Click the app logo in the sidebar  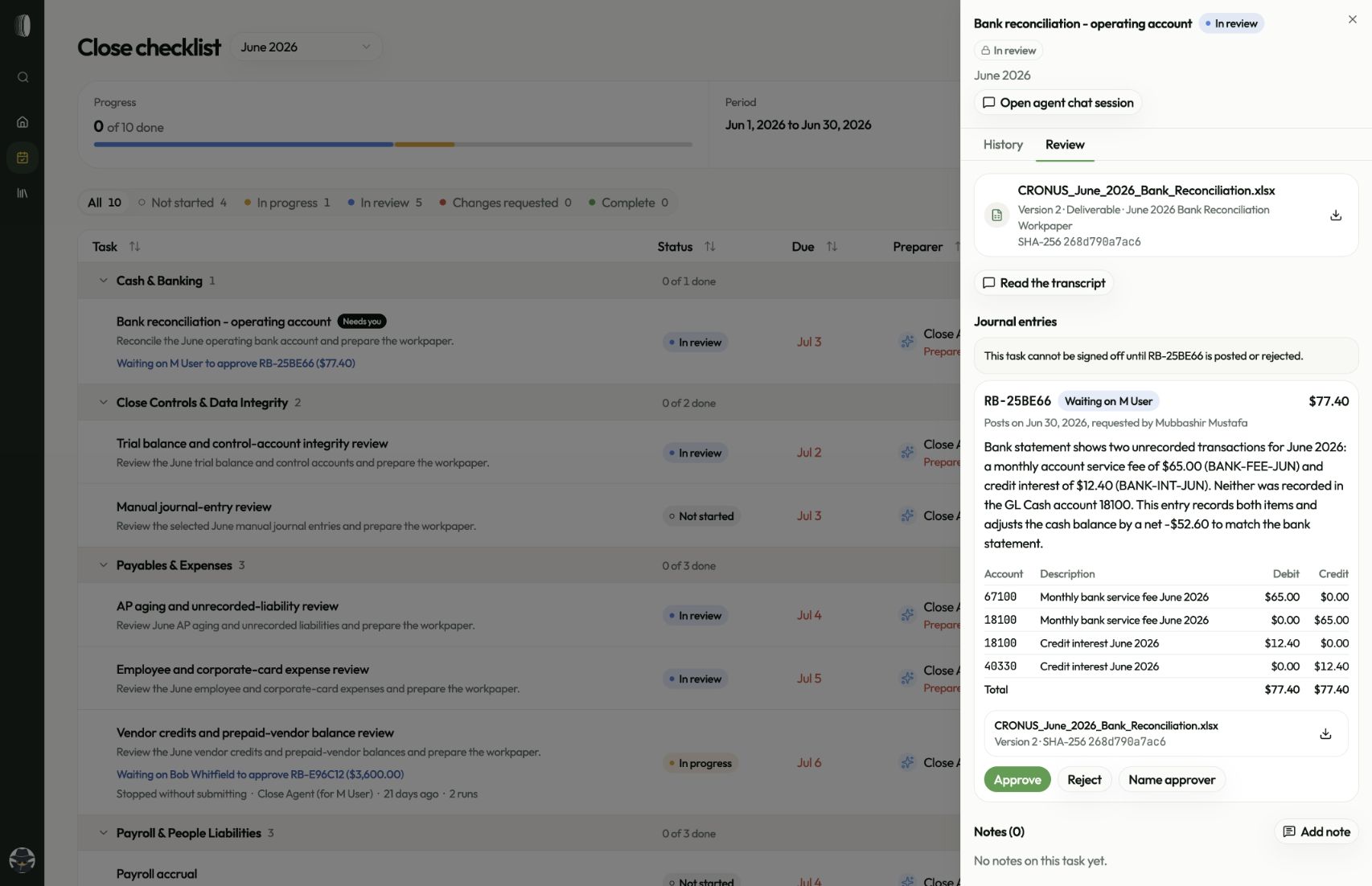23,26
